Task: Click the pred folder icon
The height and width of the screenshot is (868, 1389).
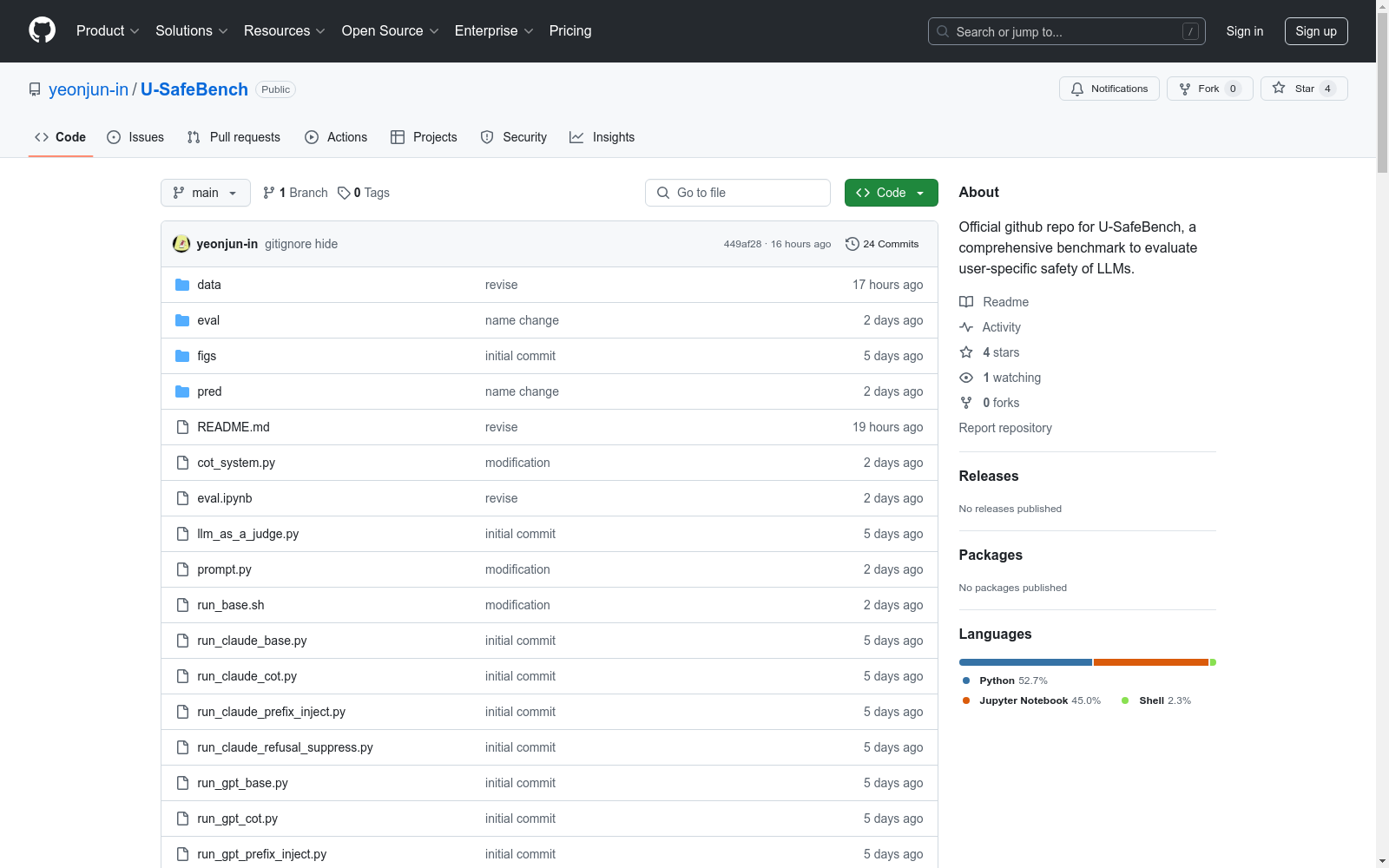Action: [182, 391]
